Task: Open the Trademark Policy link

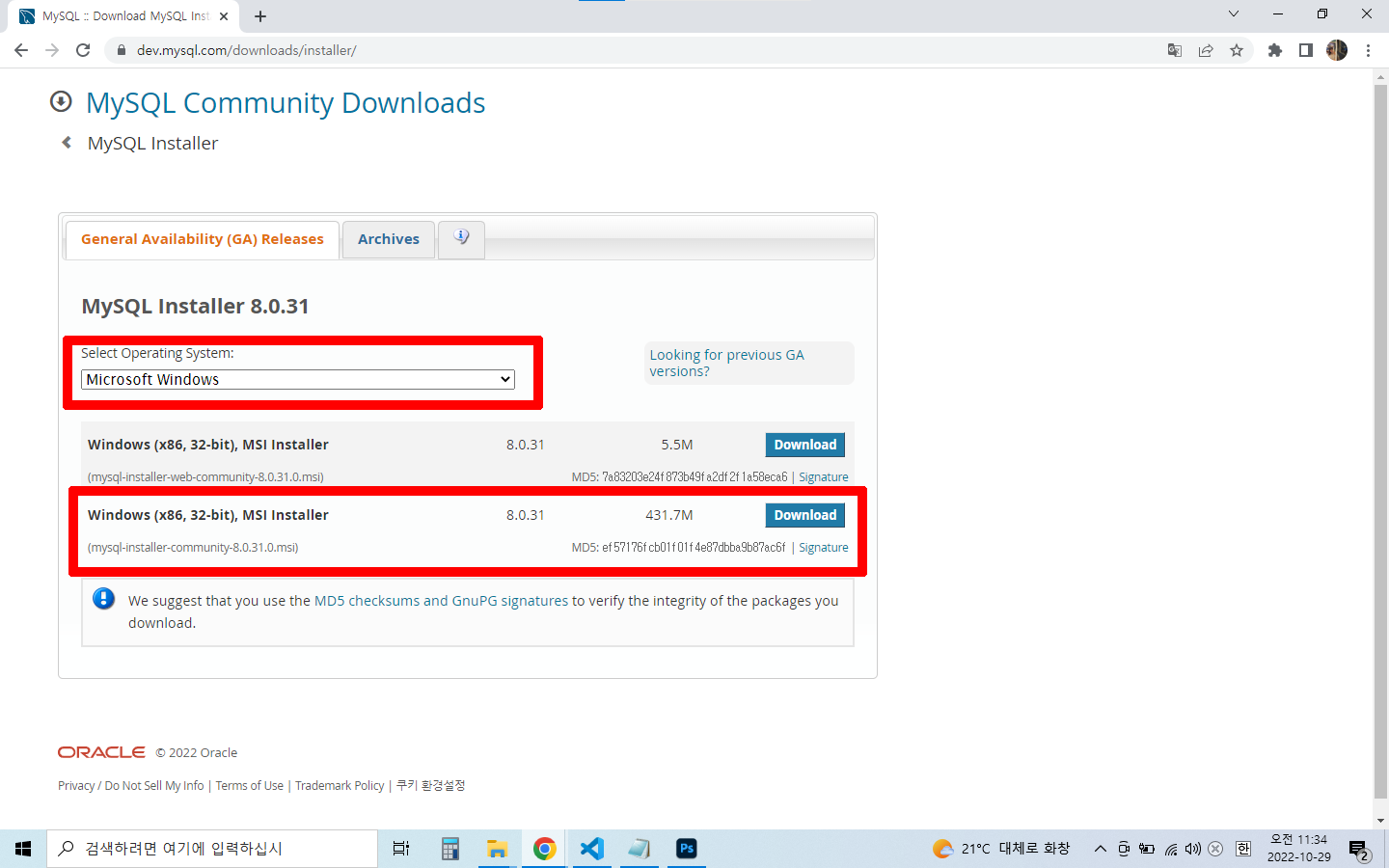Action: (x=340, y=786)
